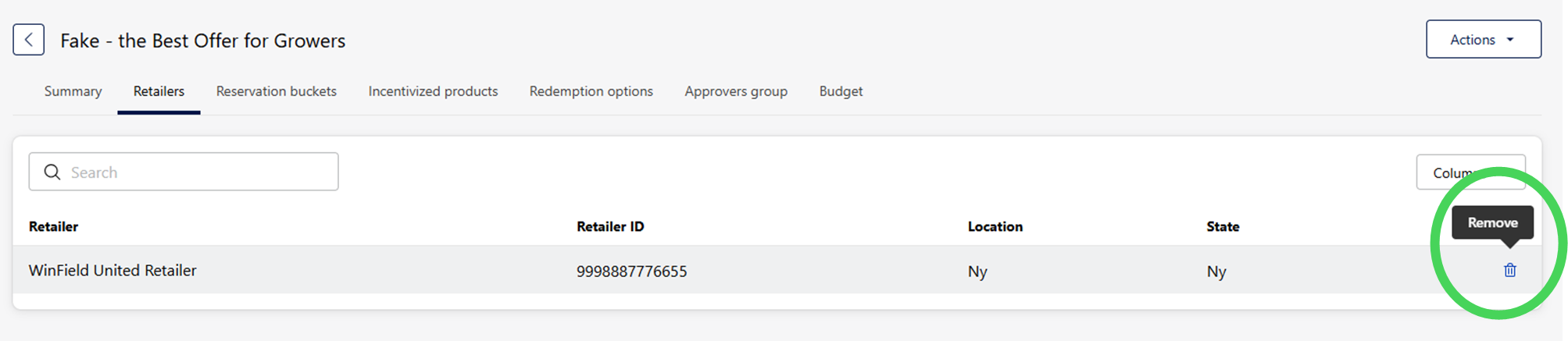1568x341 pixels.
Task: Go back using the left chevron button
Action: click(x=29, y=40)
